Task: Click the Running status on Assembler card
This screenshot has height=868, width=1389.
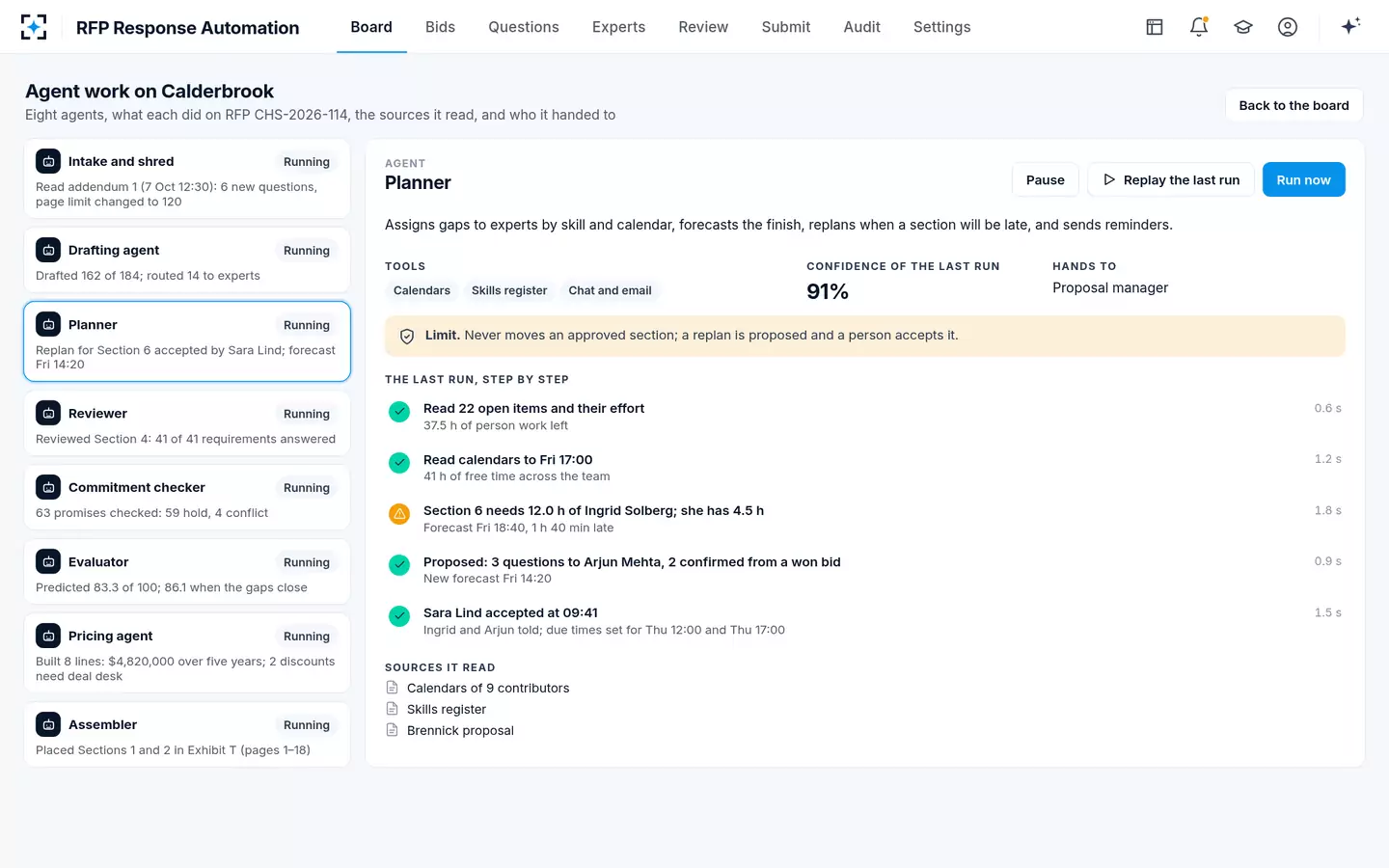Action: 307,725
